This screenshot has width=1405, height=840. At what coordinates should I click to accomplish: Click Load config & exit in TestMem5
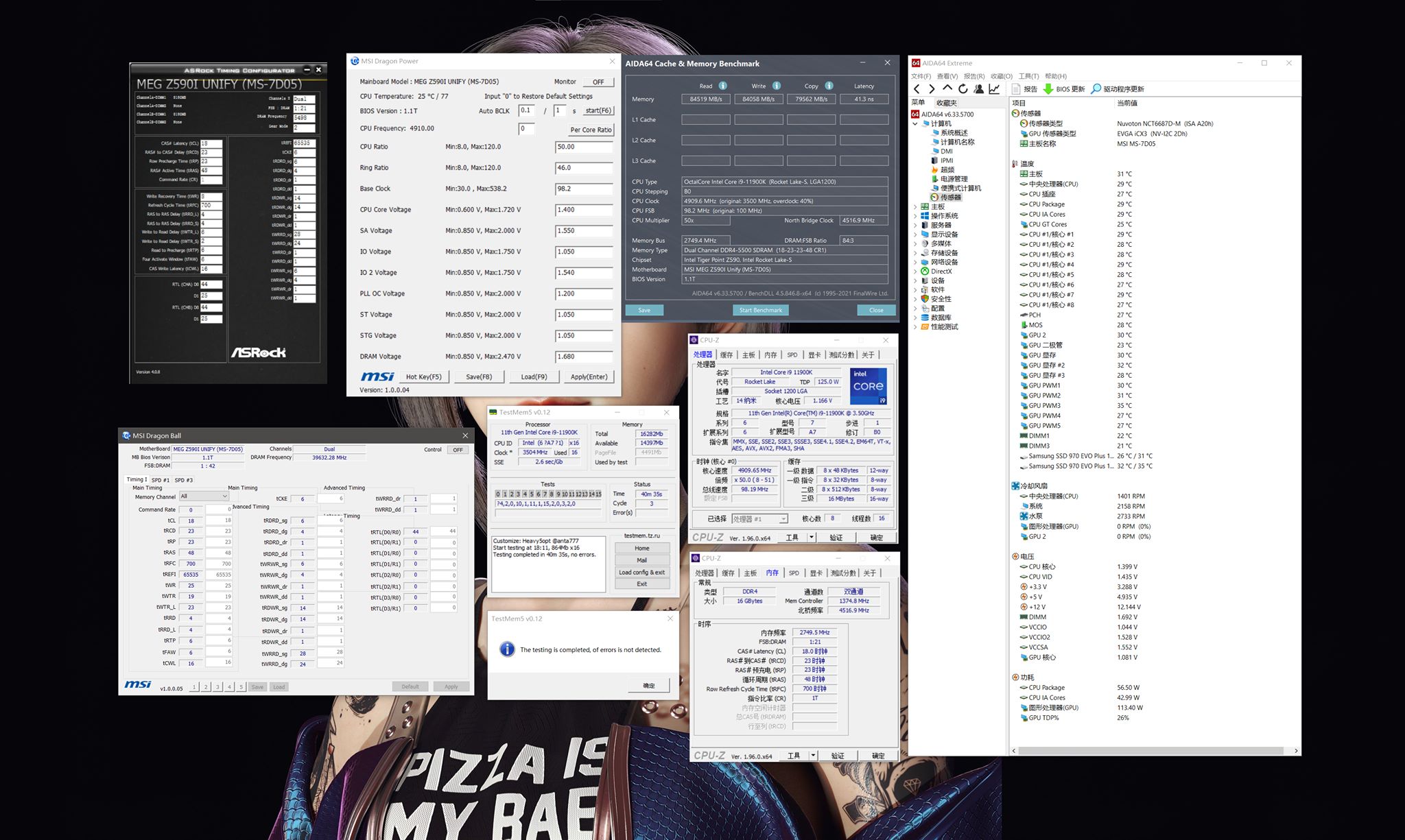(641, 572)
